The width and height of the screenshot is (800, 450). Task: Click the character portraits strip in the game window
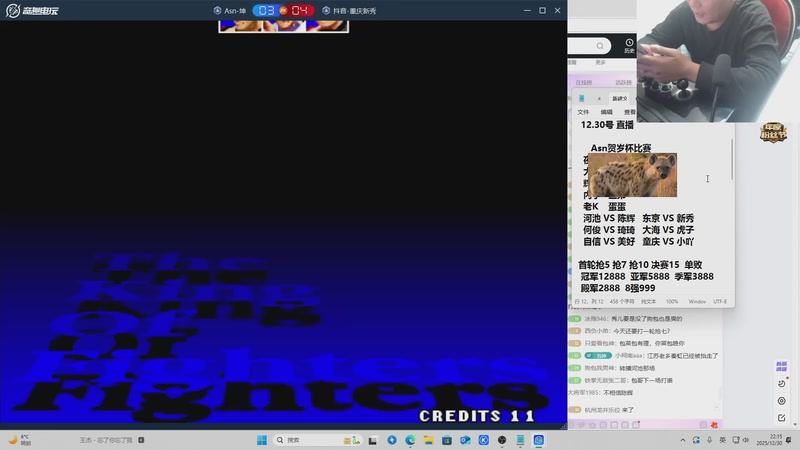[x=284, y=26]
